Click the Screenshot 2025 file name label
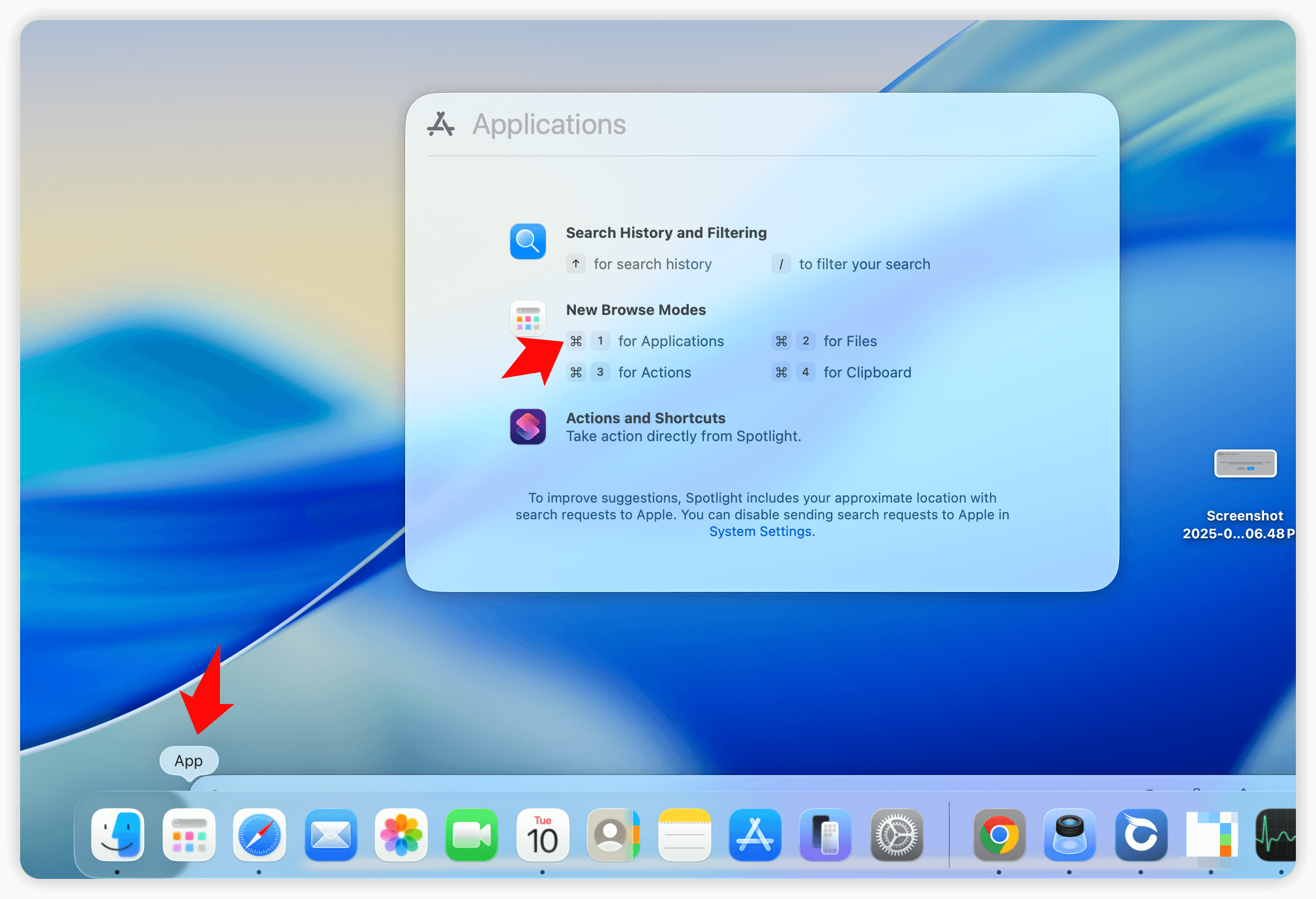 click(1238, 525)
